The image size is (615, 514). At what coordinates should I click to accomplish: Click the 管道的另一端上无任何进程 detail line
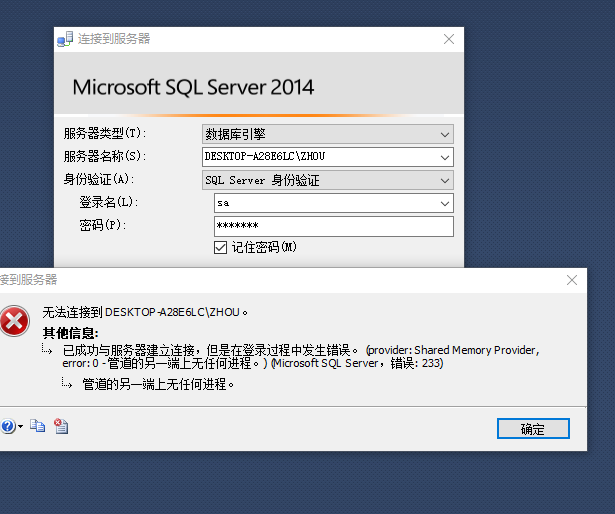click(x=158, y=384)
